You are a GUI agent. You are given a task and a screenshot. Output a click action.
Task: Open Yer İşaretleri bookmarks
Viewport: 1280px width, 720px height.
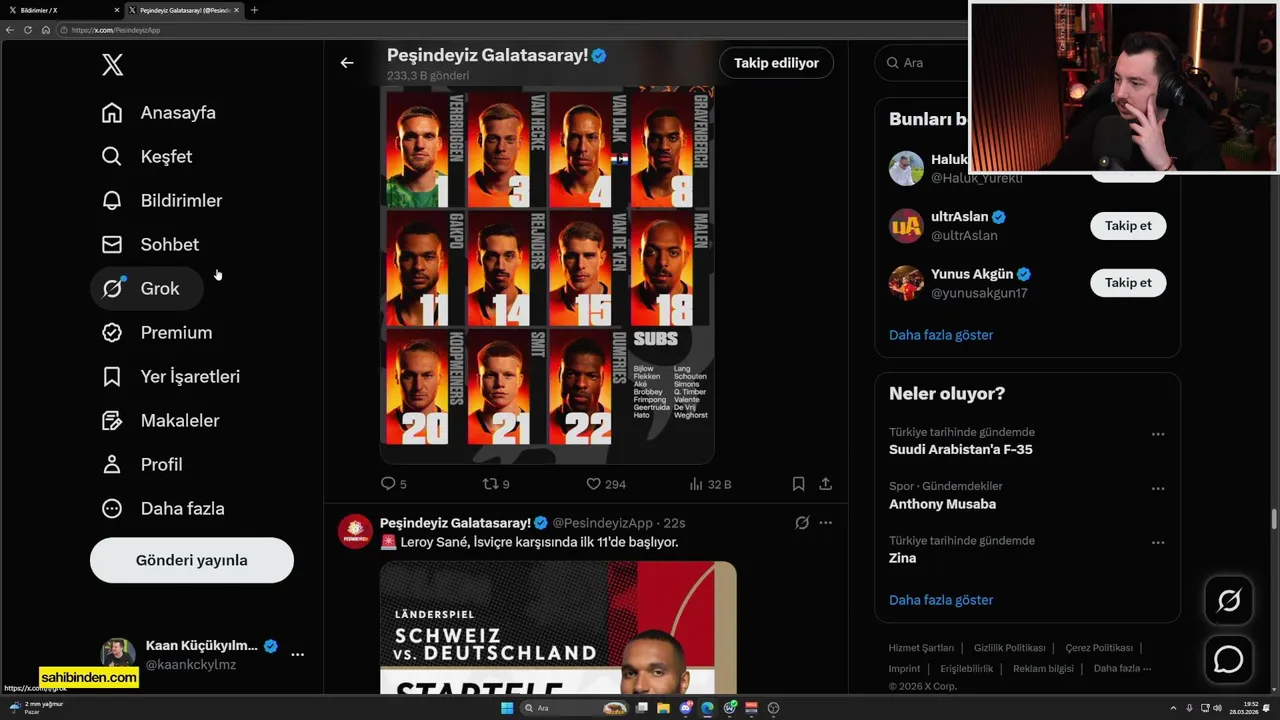[x=171, y=377]
